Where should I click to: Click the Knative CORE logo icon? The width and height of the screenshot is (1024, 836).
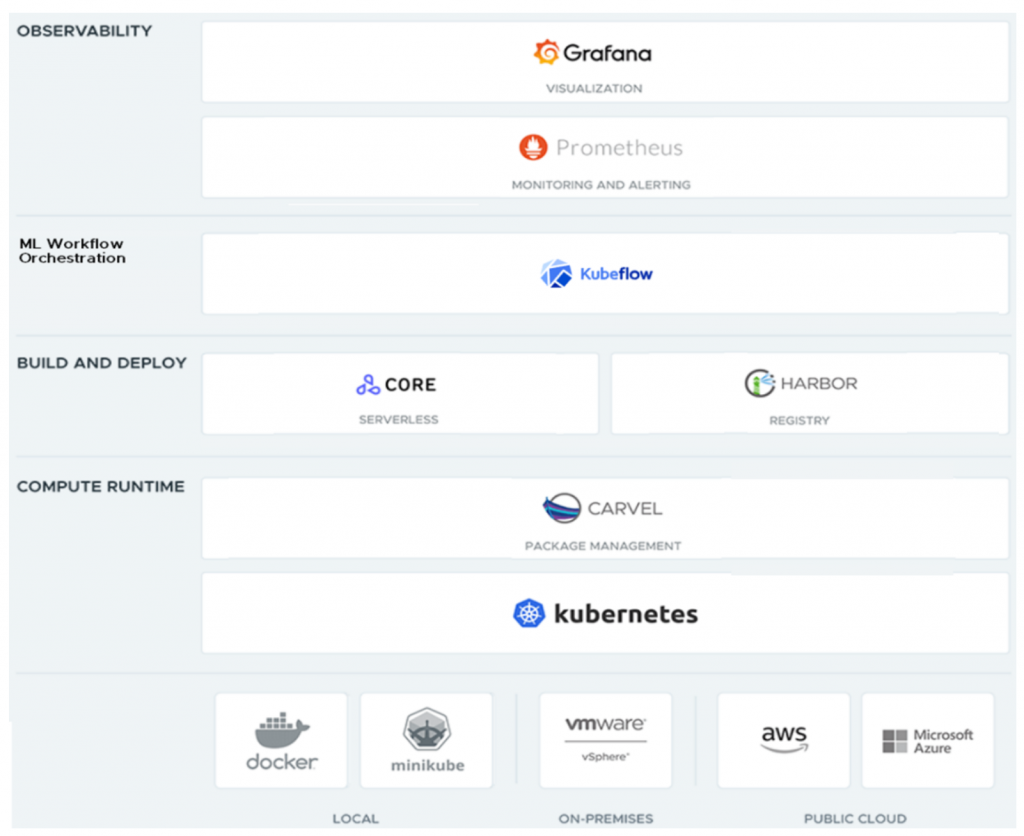click(368, 385)
